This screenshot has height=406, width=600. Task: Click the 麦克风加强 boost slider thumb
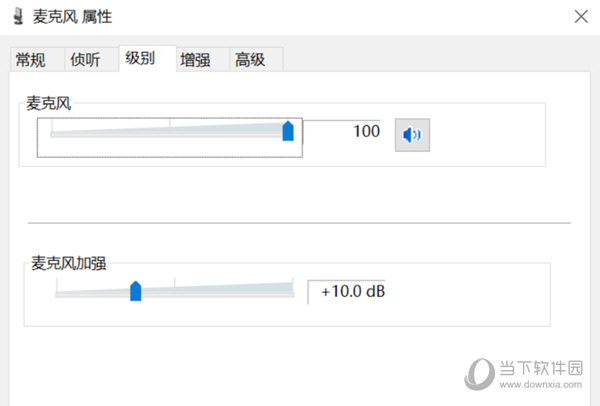point(135,291)
